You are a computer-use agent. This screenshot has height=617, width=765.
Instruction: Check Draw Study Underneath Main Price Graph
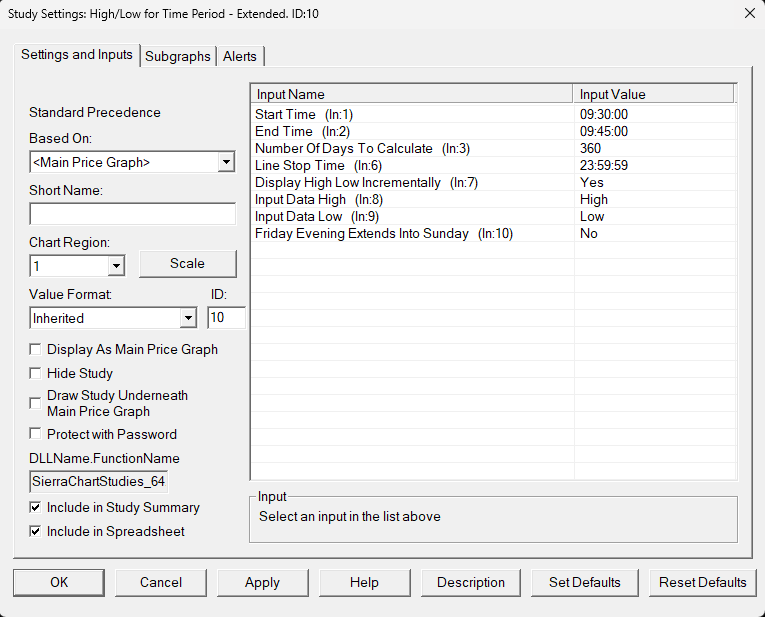pyautogui.click(x=35, y=403)
